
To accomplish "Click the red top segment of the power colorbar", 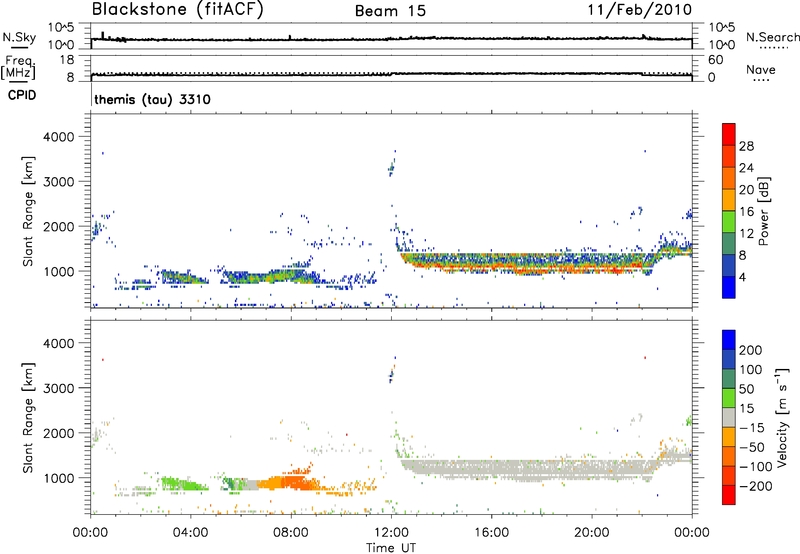I will (x=729, y=134).
